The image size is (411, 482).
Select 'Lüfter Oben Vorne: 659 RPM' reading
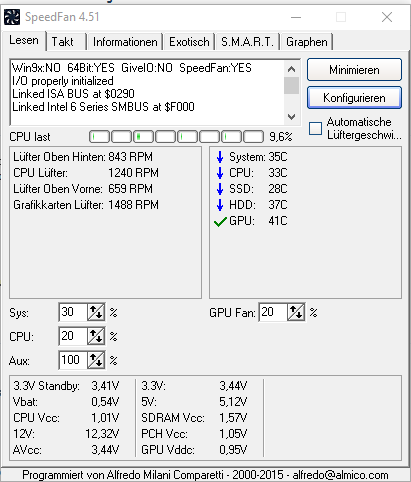(83, 189)
